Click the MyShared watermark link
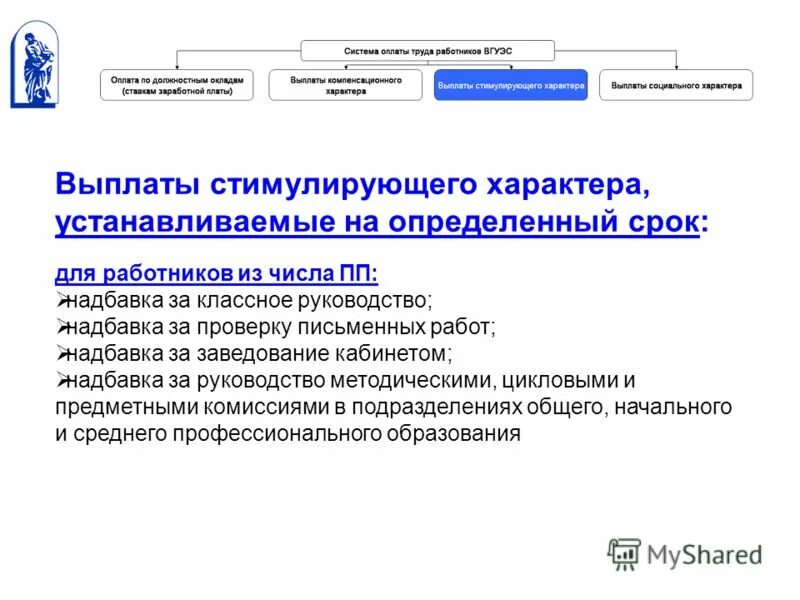This screenshot has width=800, height=600. tap(692, 554)
